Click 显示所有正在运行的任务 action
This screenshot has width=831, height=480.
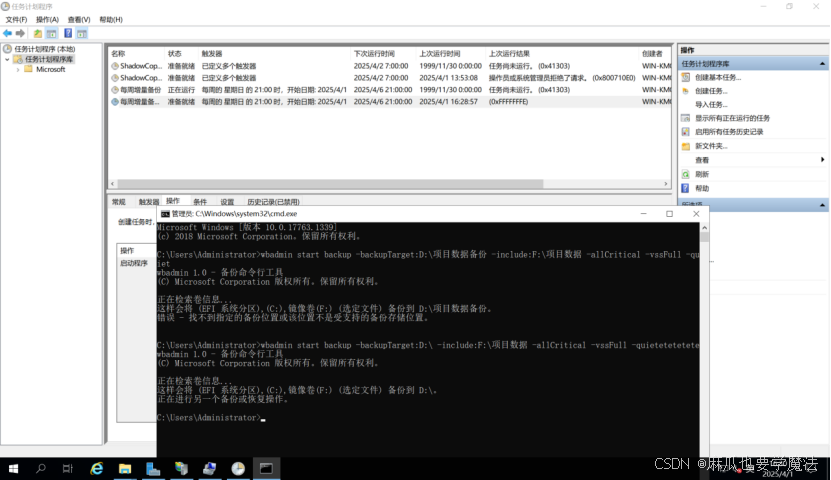732,118
